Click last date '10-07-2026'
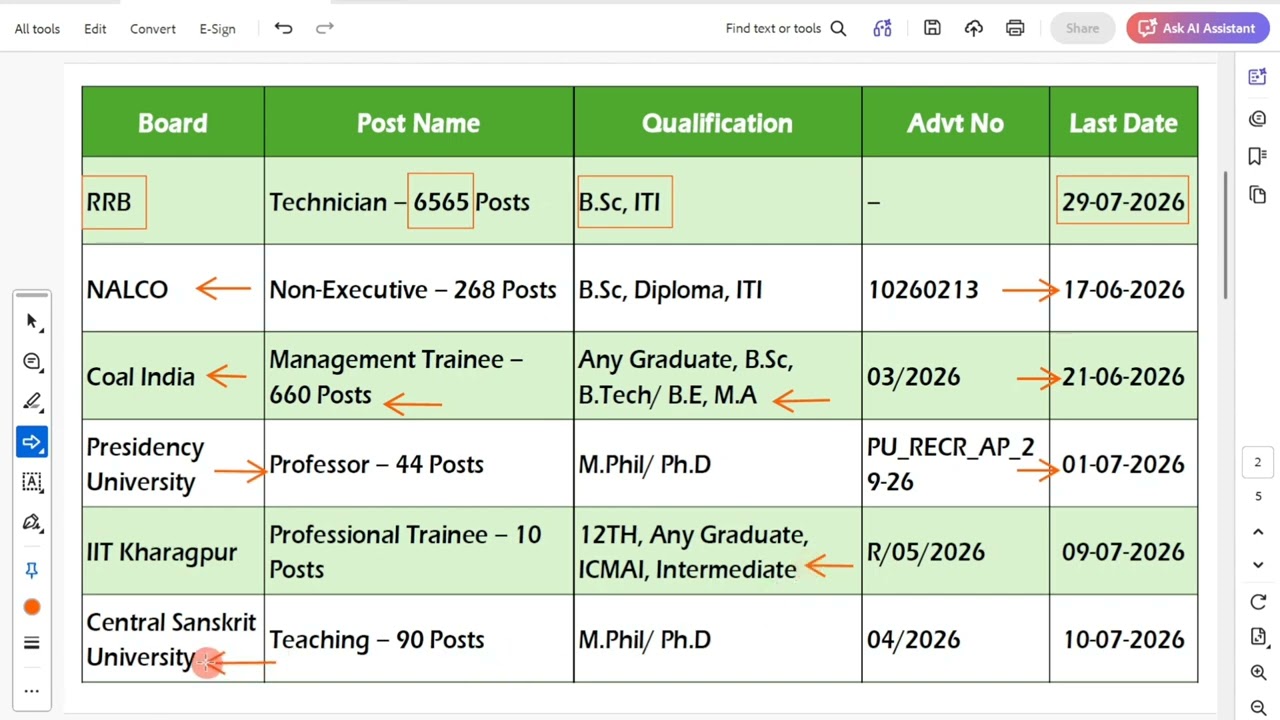Image resolution: width=1280 pixels, height=720 pixels. coord(1123,639)
